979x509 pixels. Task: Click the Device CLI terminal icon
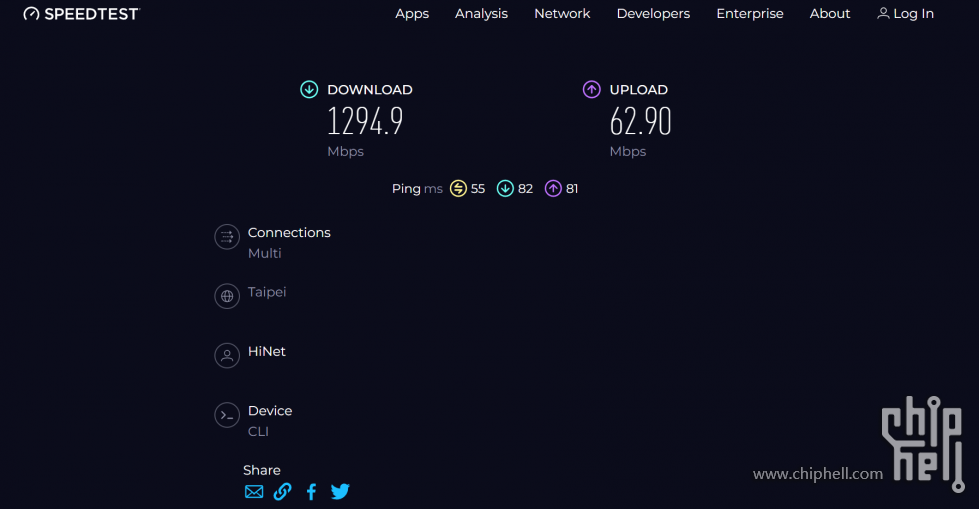[227, 415]
